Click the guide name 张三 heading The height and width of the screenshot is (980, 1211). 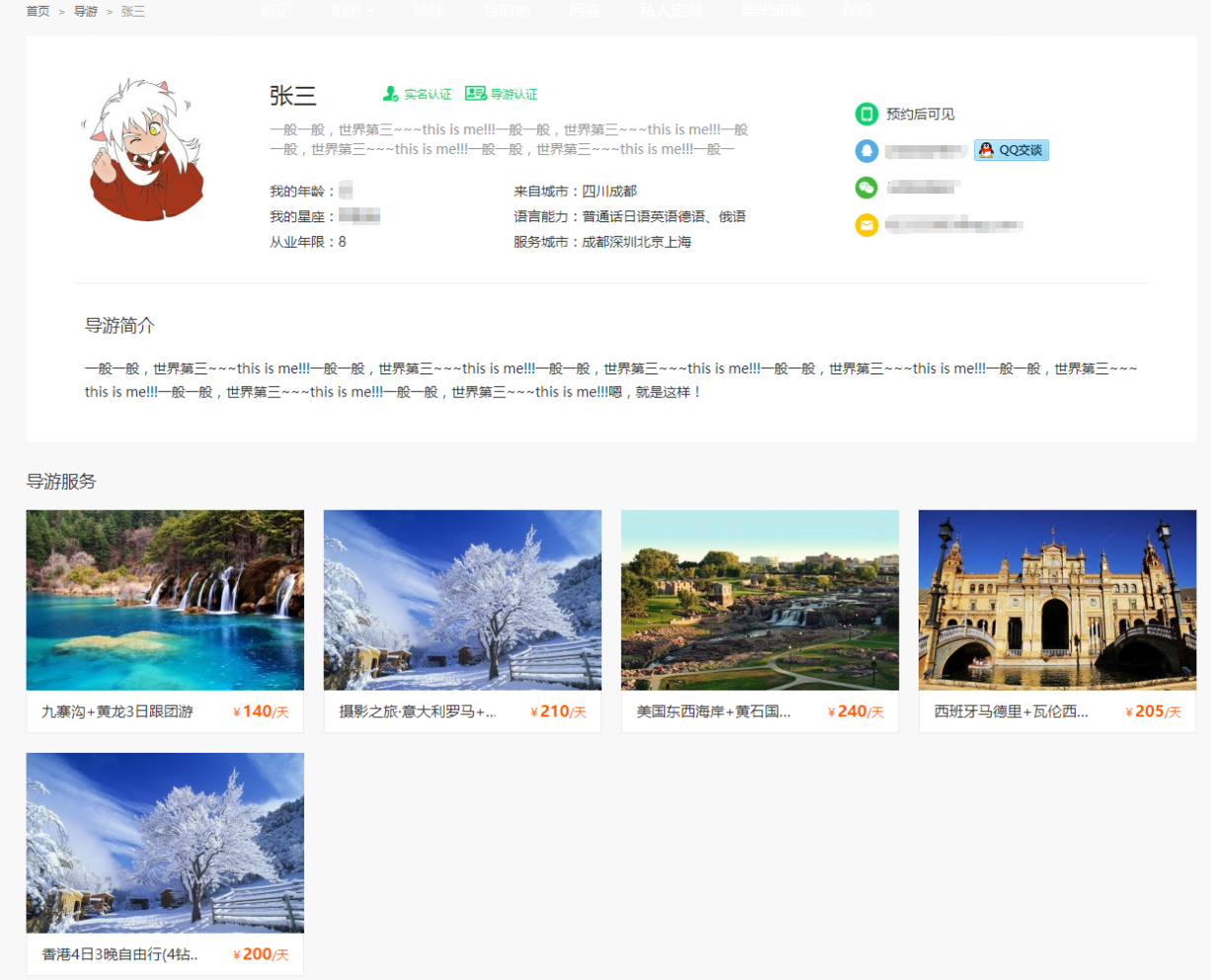click(292, 96)
